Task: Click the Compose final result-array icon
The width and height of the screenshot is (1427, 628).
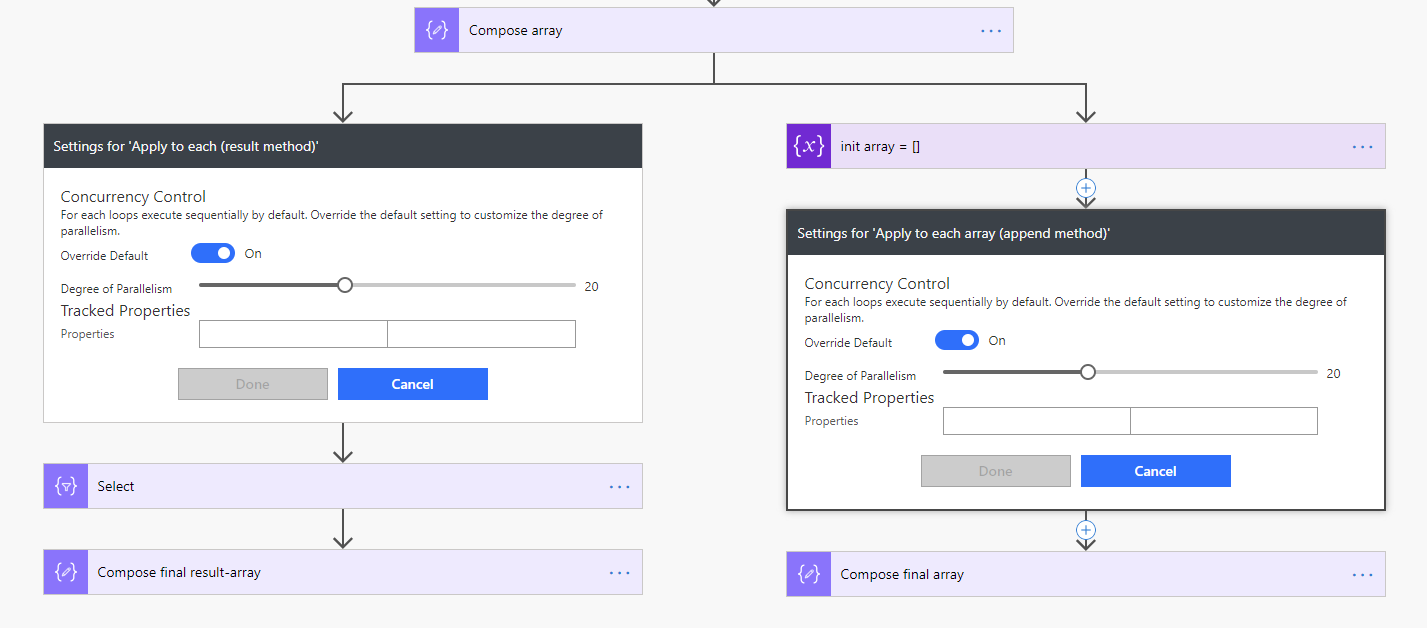Action: (66, 573)
